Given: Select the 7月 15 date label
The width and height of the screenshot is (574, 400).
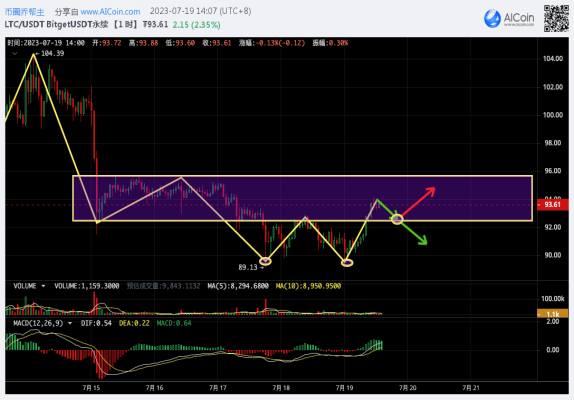Looking at the screenshot, I should pos(91,388).
